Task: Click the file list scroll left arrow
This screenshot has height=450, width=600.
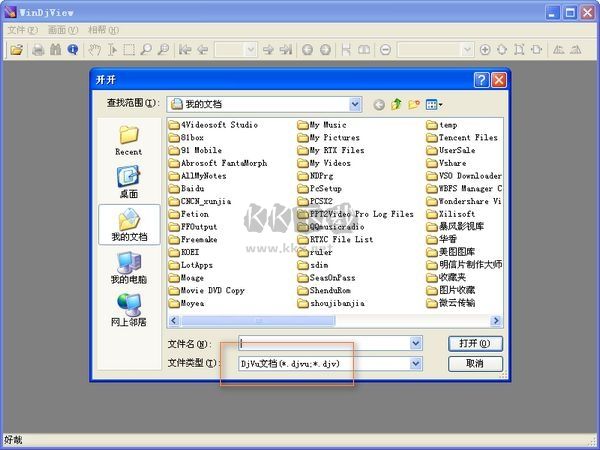Action: click(x=174, y=320)
